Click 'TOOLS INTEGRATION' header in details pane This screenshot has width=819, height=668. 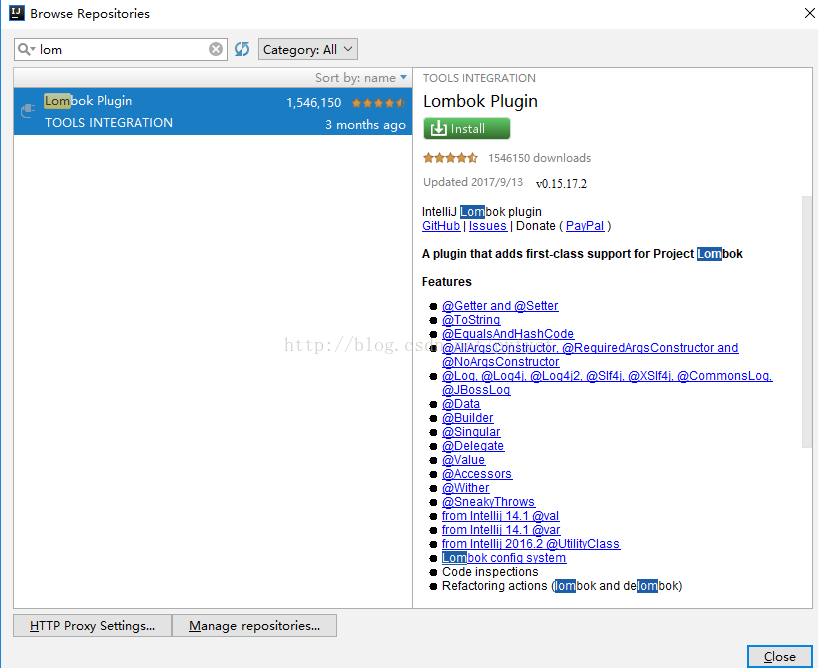[479, 78]
